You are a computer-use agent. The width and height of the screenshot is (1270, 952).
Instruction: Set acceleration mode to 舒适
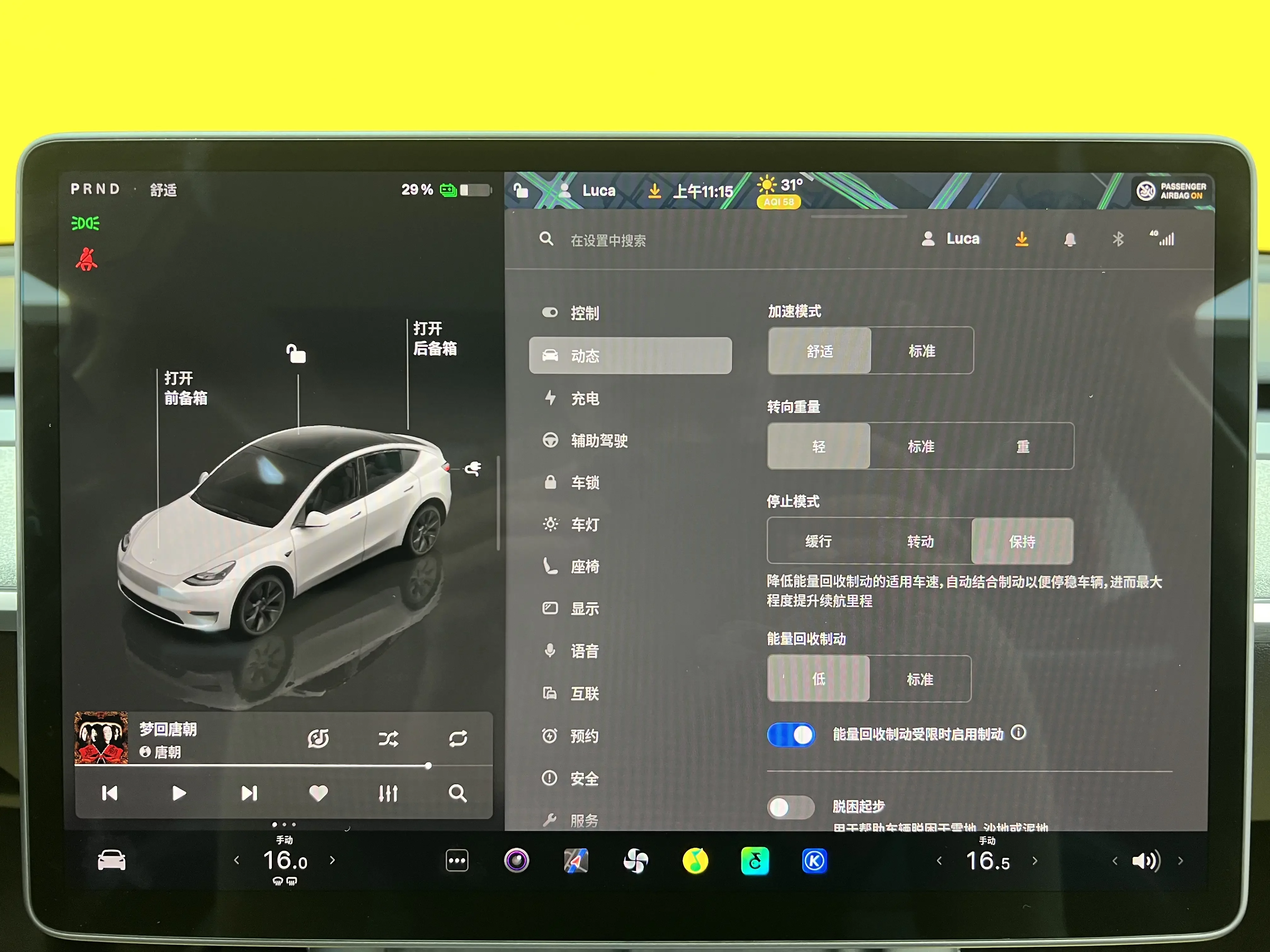(x=819, y=351)
